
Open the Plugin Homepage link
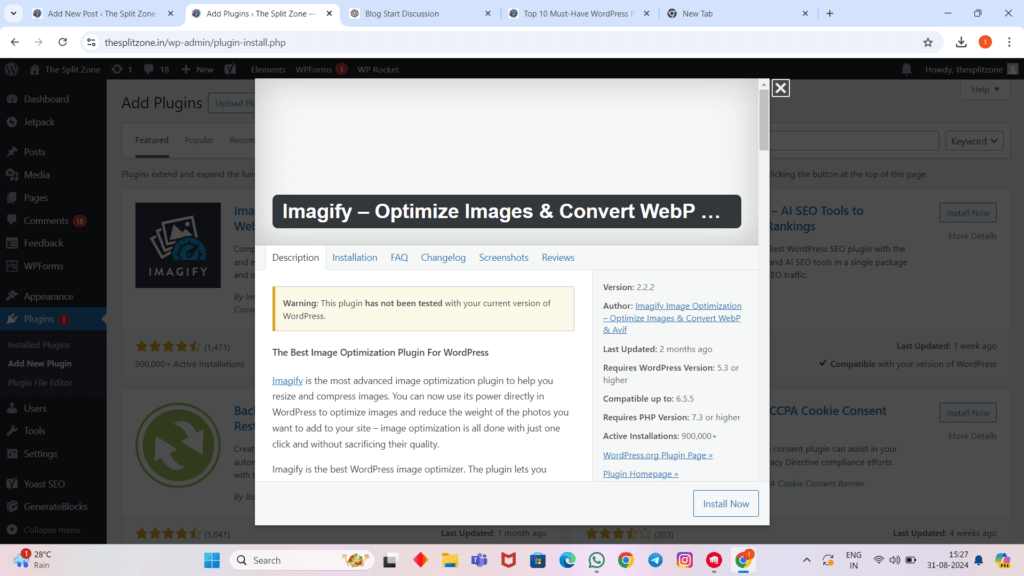click(x=640, y=474)
